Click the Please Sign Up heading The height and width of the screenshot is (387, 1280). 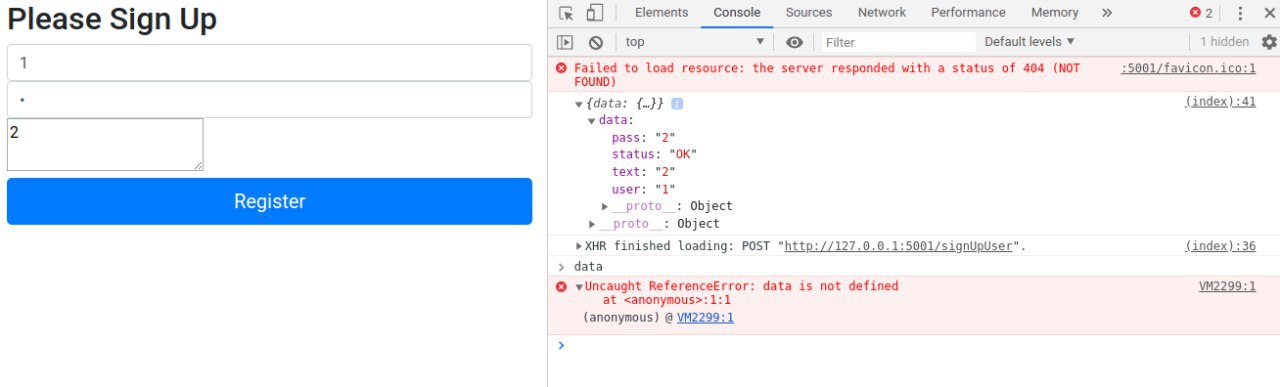pyautogui.click(x=112, y=20)
